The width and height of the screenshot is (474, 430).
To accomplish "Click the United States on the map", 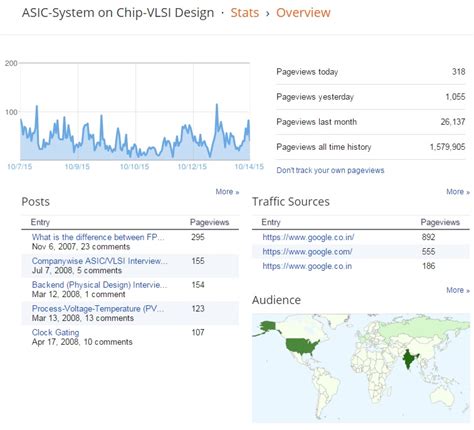I will tap(301, 346).
